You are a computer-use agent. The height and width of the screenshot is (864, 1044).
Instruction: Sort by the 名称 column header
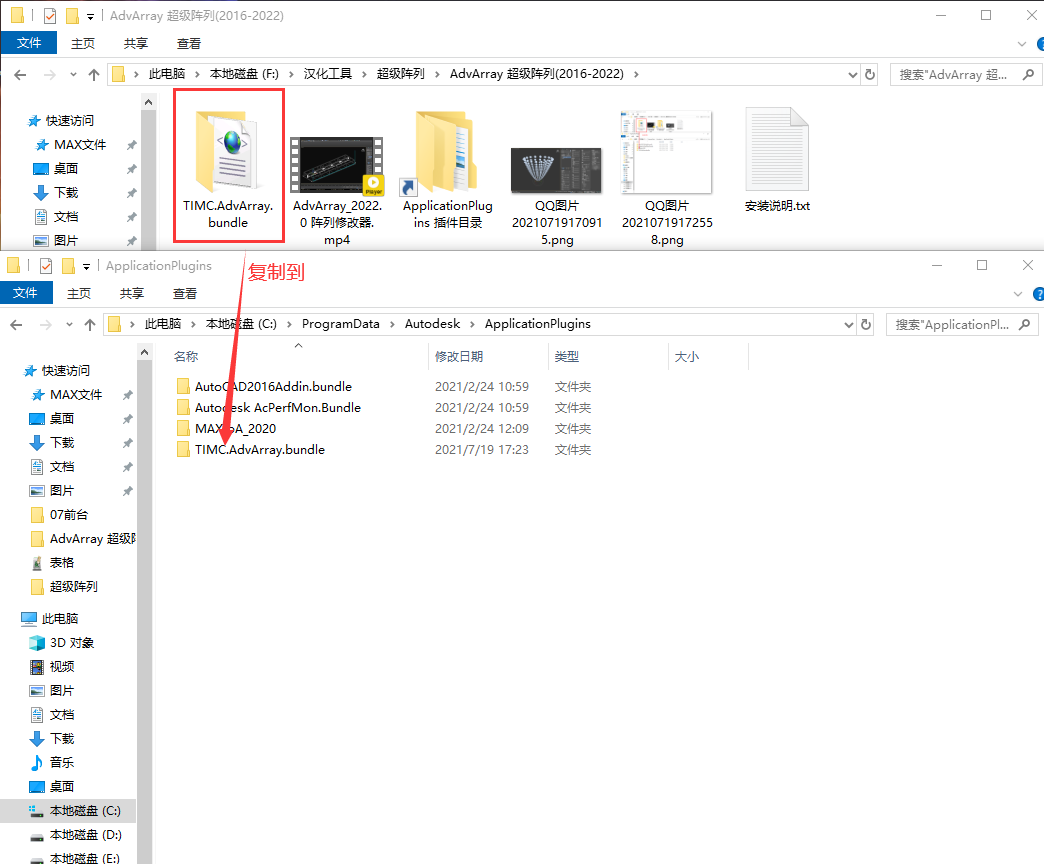186,357
